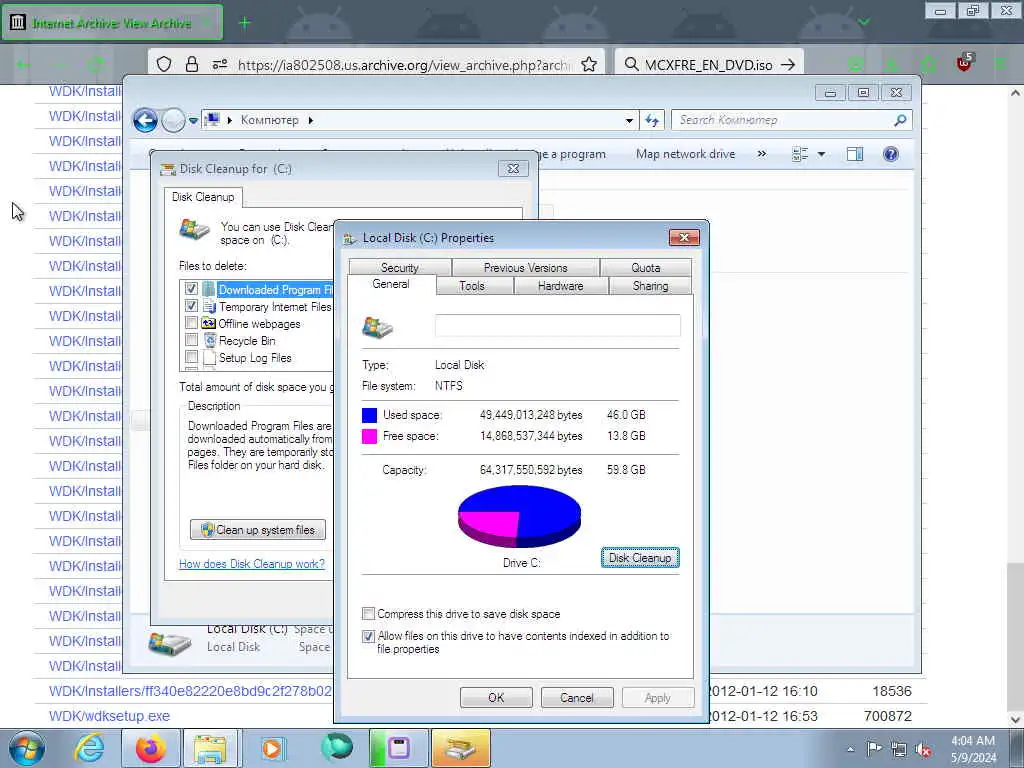Check the Offline webpages checkbox
Screen dimensions: 1024x768
pos(191,323)
